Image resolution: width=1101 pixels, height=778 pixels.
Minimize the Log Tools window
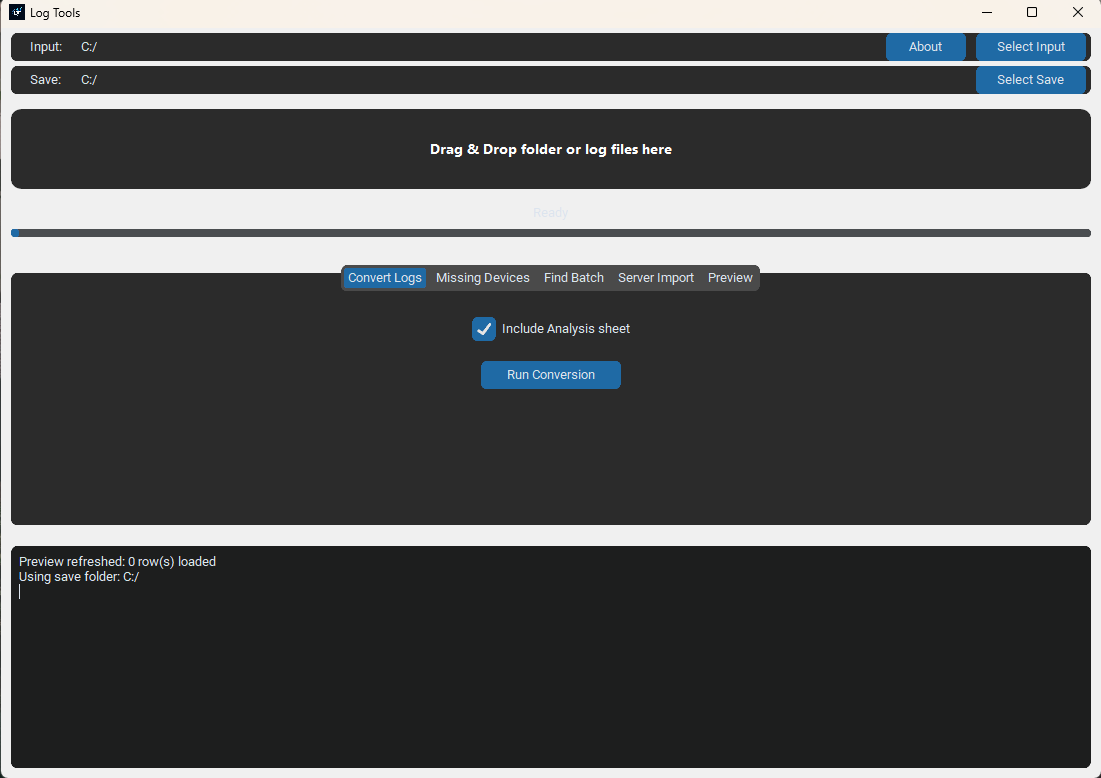[987, 12]
